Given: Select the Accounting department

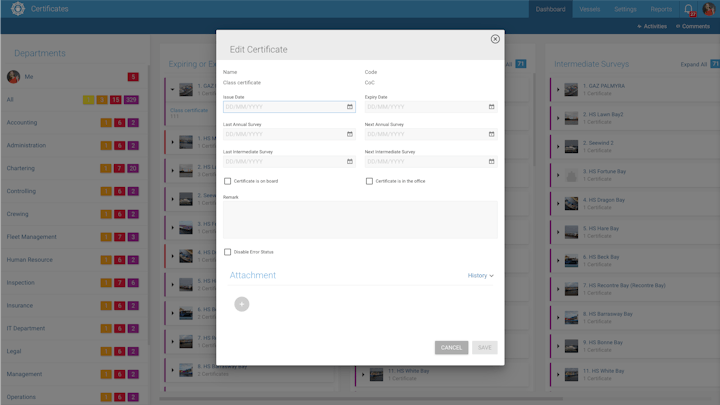Looking at the screenshot, I should 22,123.
